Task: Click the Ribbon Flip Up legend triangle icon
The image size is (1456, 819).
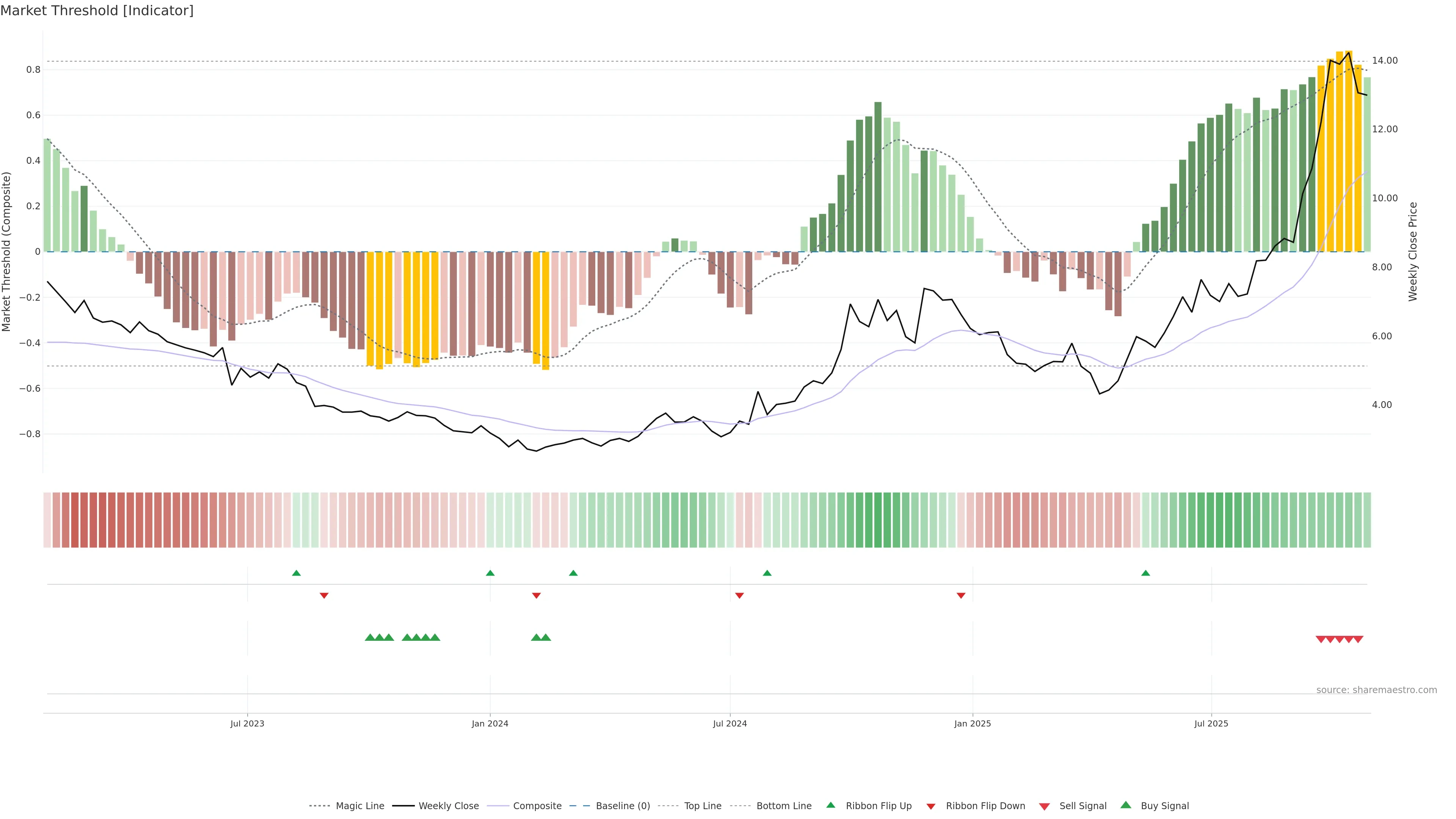Action: [x=830, y=805]
